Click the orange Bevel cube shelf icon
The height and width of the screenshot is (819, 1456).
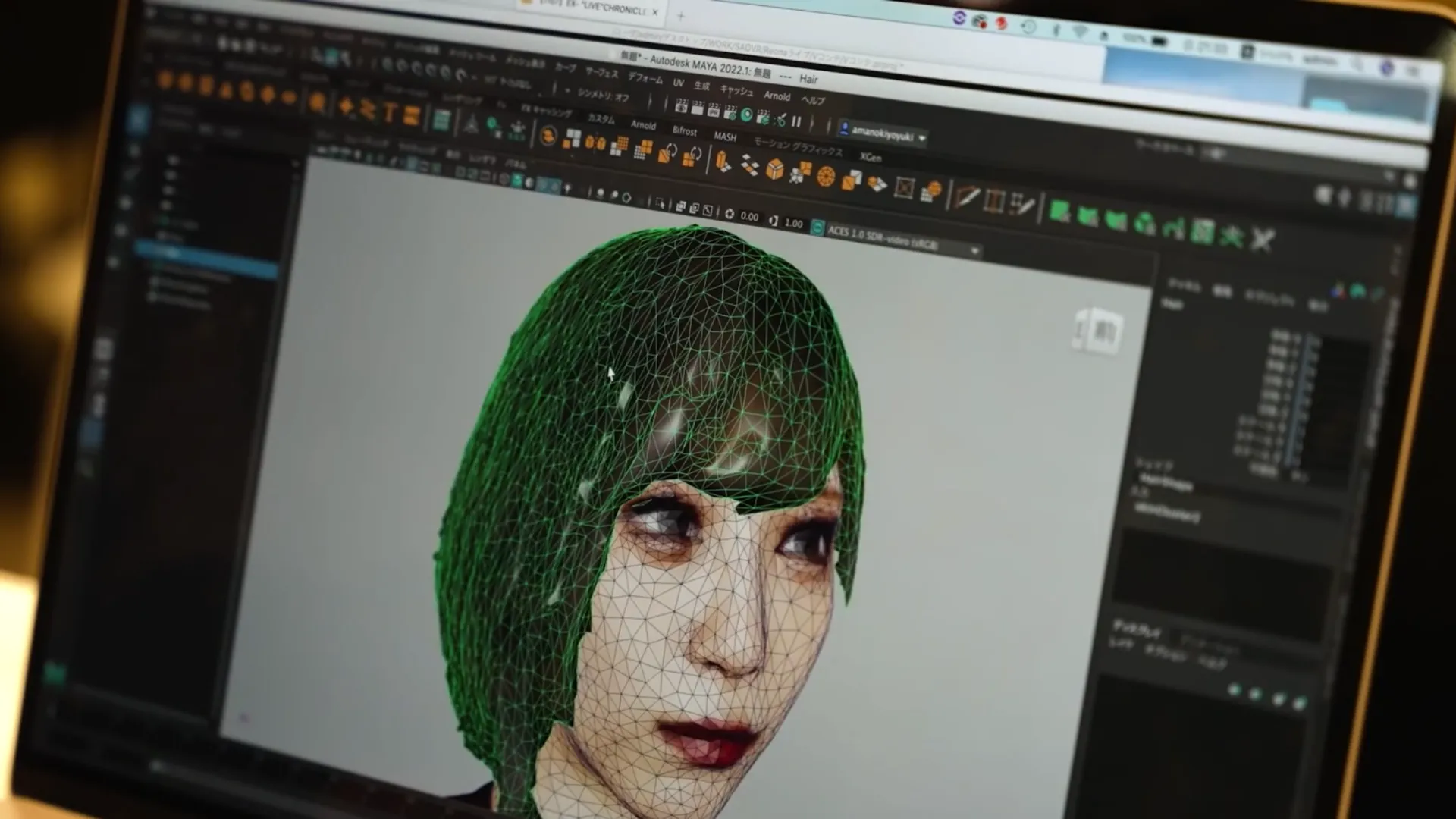tap(774, 169)
